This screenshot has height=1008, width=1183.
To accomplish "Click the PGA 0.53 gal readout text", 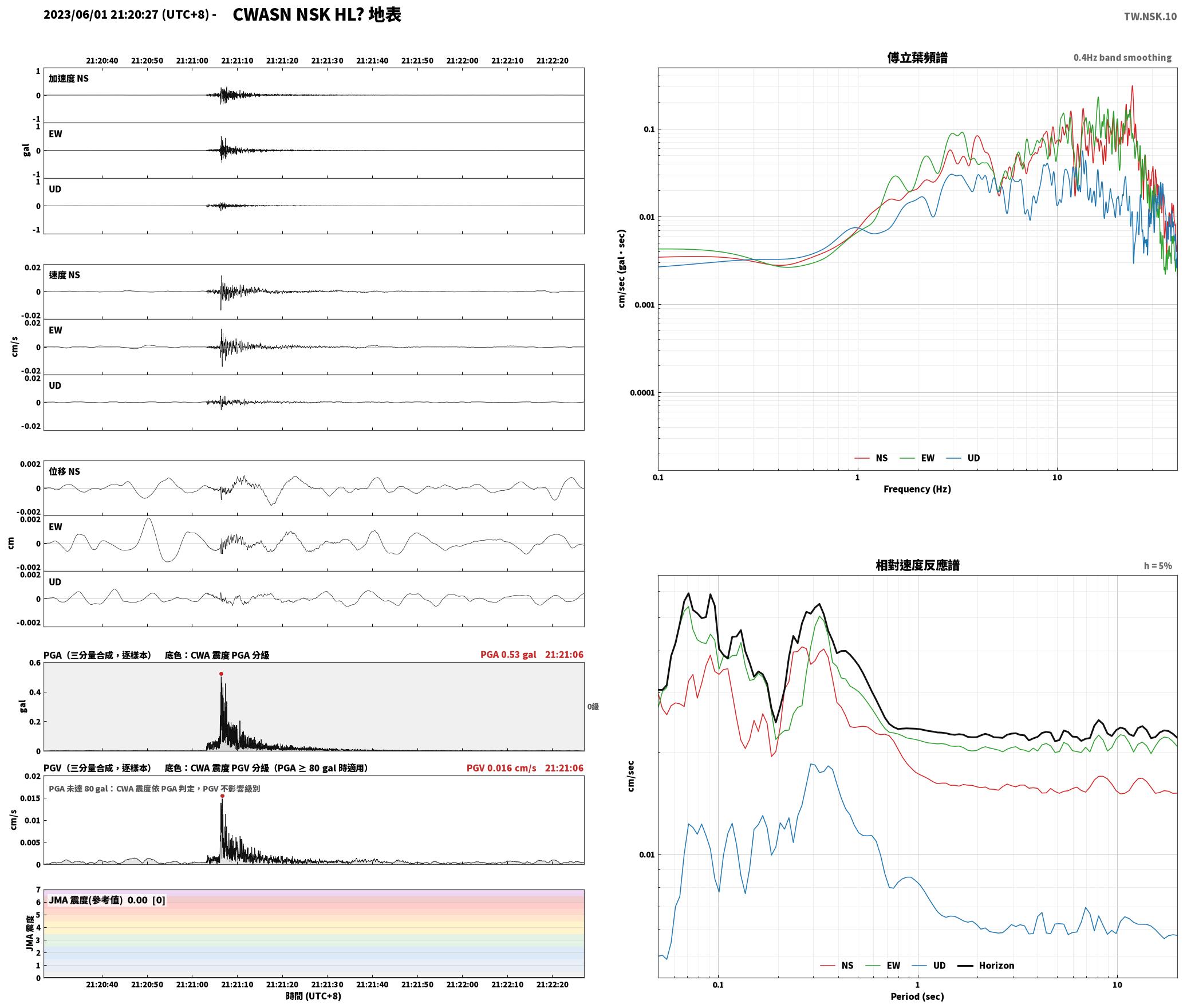I will [508, 655].
